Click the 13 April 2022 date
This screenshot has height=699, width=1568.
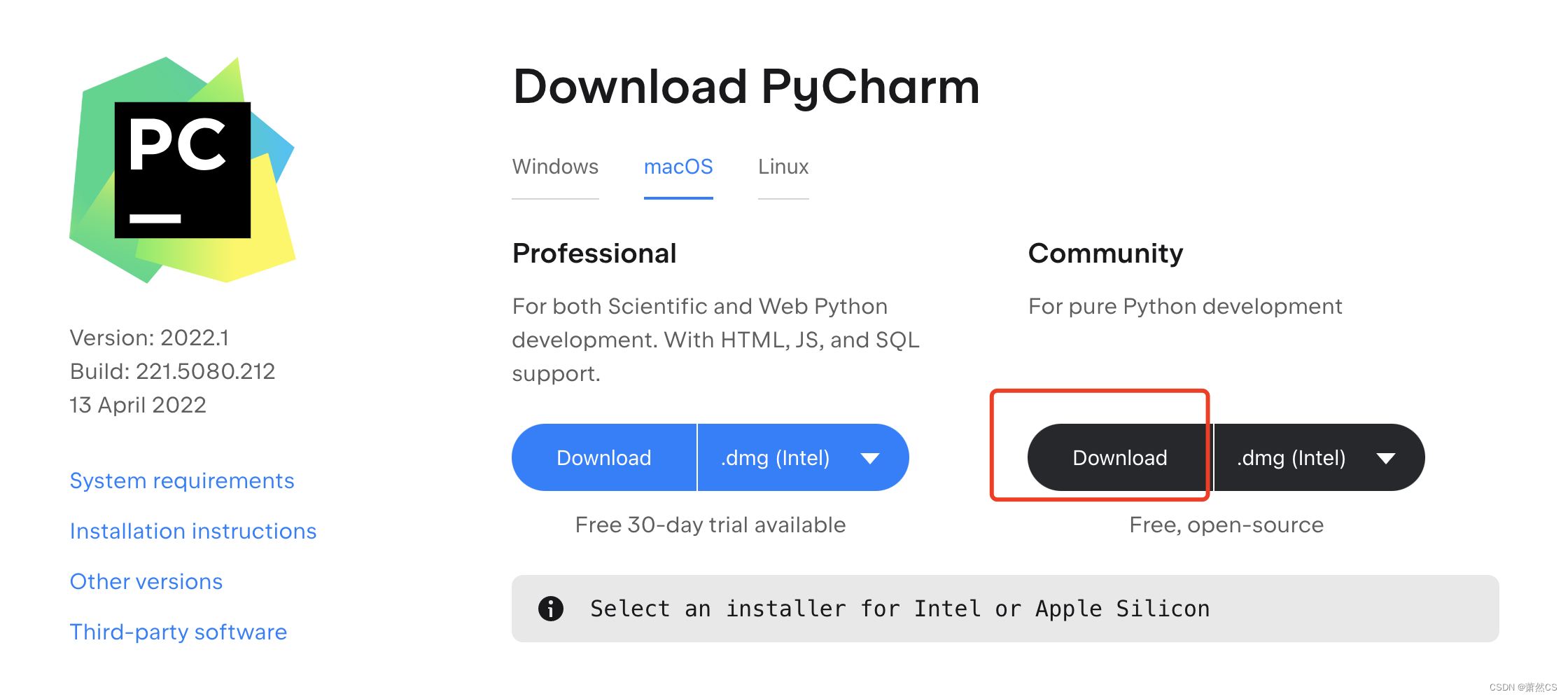138,405
